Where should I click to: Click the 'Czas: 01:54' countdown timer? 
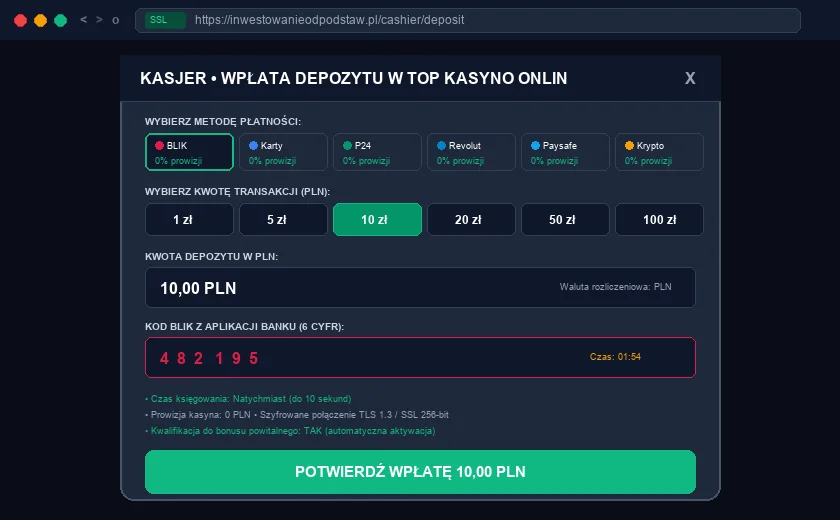tap(615, 357)
